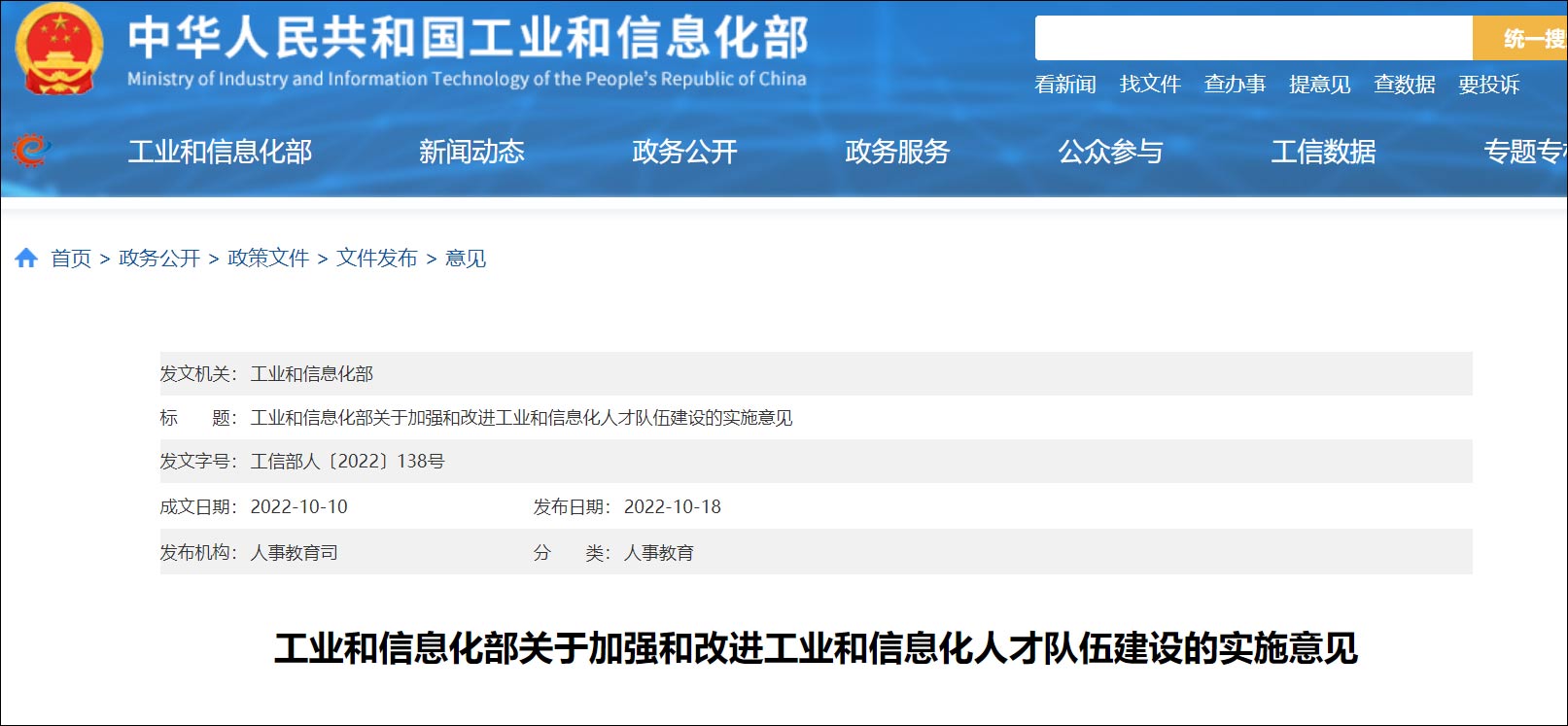Go to 政务公开 in breadcrumb trail
Screen dimensions: 1568x726
[x=159, y=259]
